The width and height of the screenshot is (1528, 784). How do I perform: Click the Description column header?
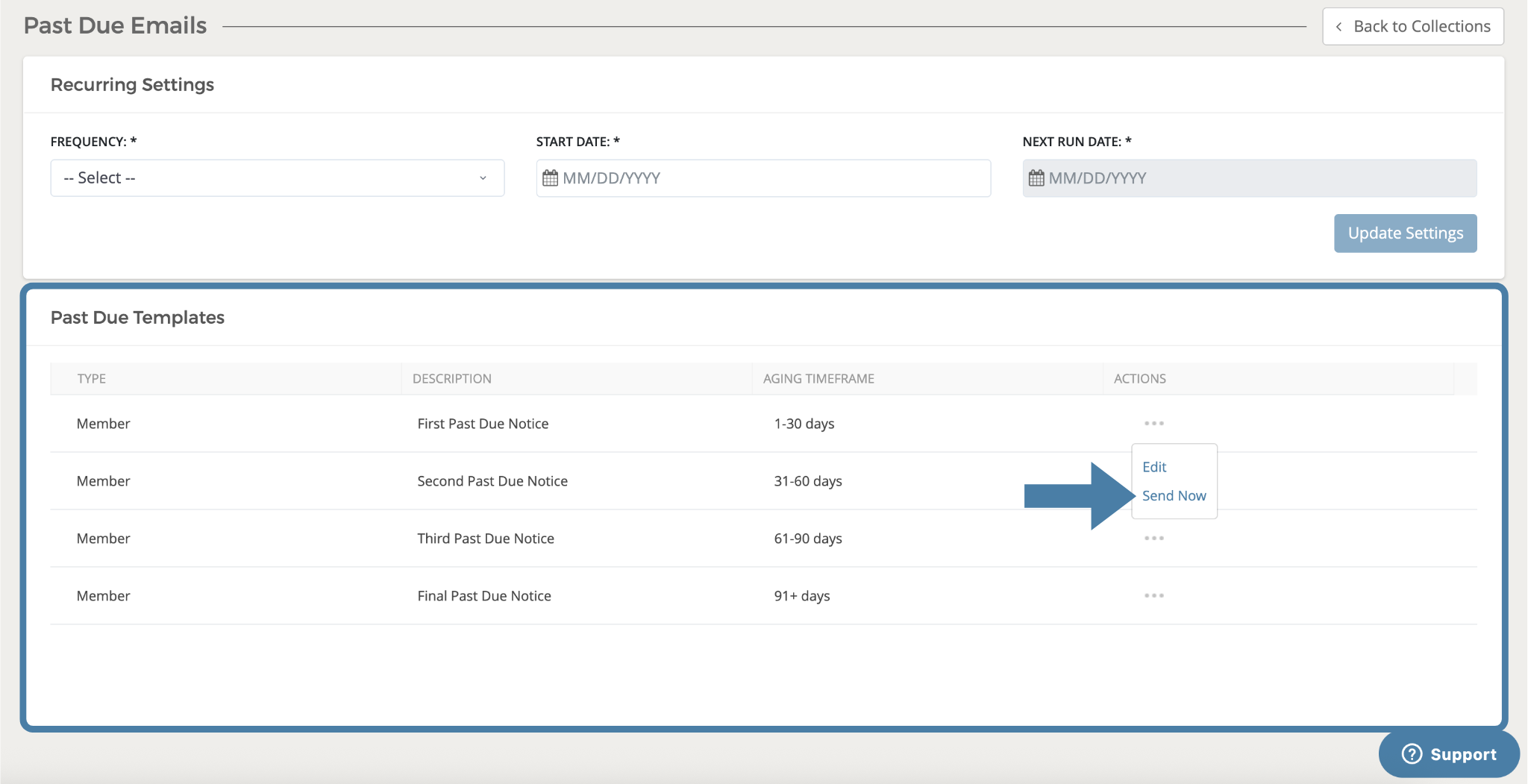click(x=452, y=379)
